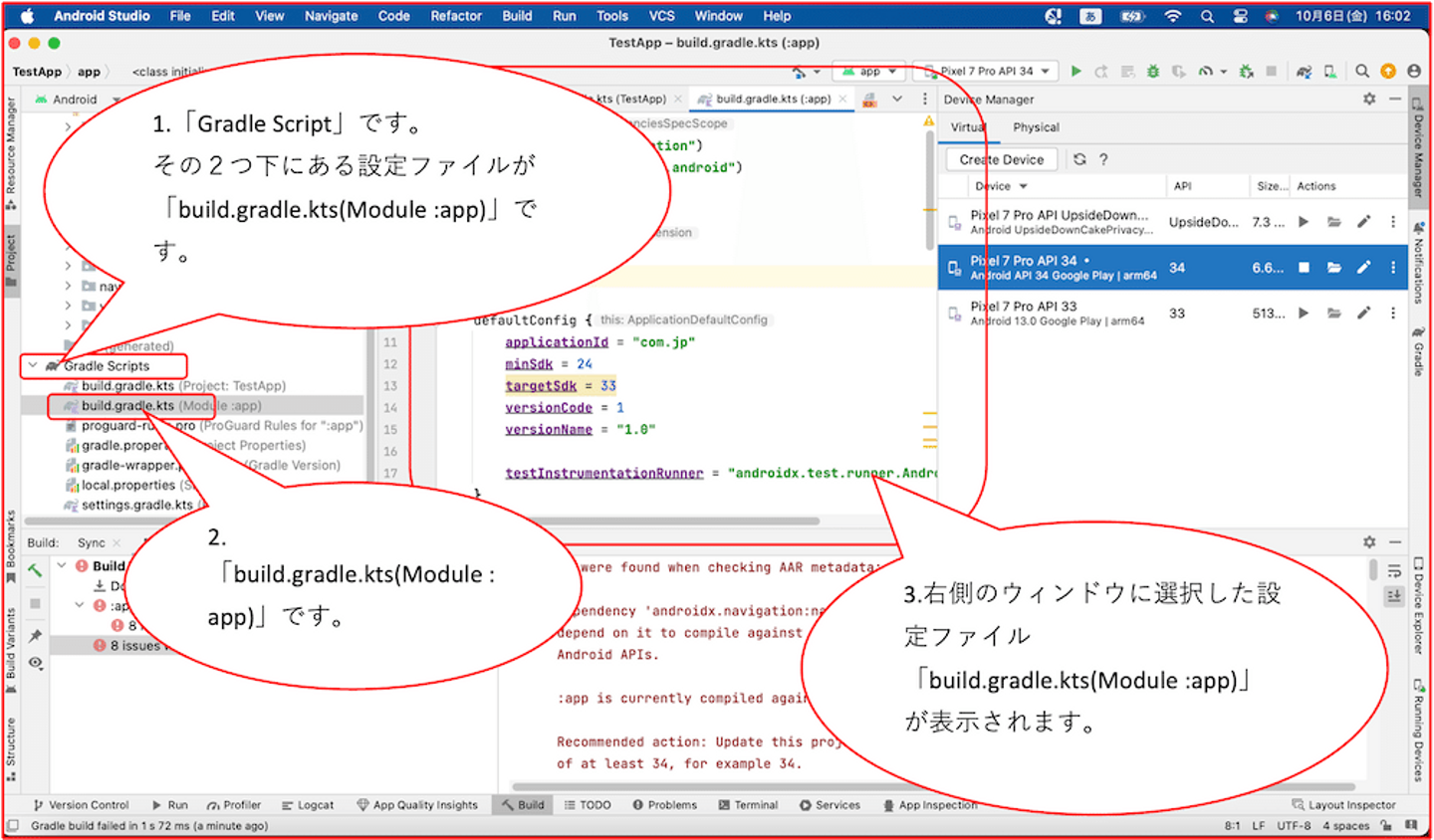
Task: Stop the running Pixel 7 Pro API 34
Action: point(1304,268)
